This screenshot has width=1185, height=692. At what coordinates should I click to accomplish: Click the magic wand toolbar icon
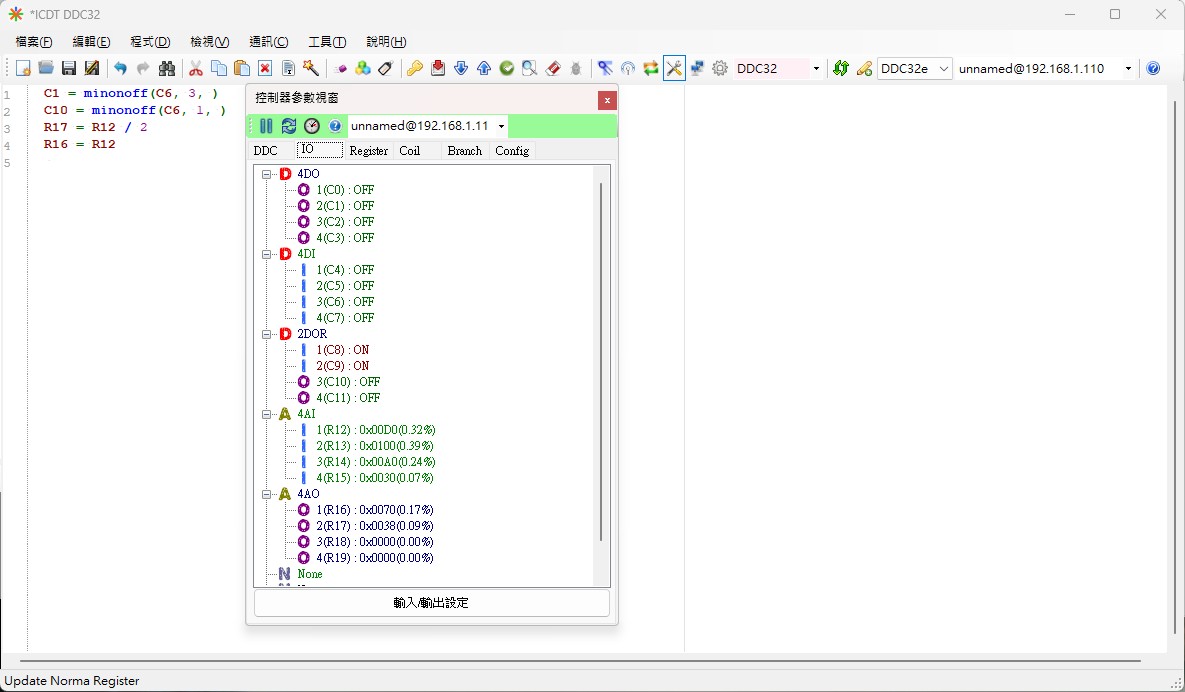(311, 68)
